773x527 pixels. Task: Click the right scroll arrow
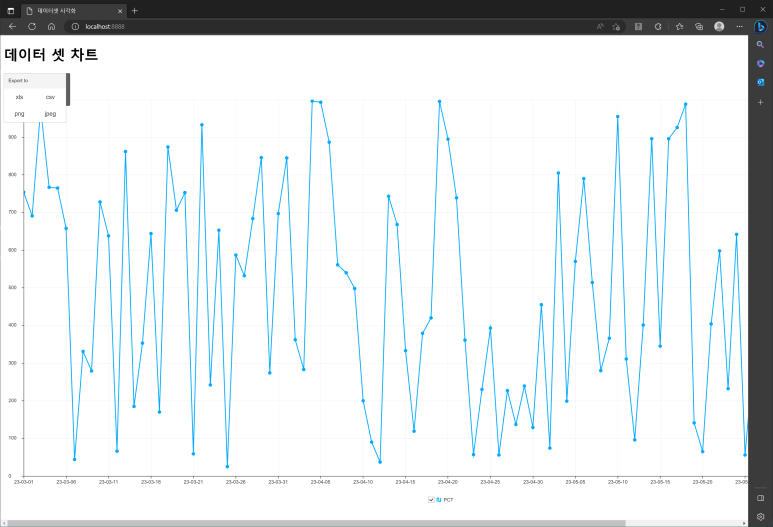pyautogui.click(x=744, y=523)
